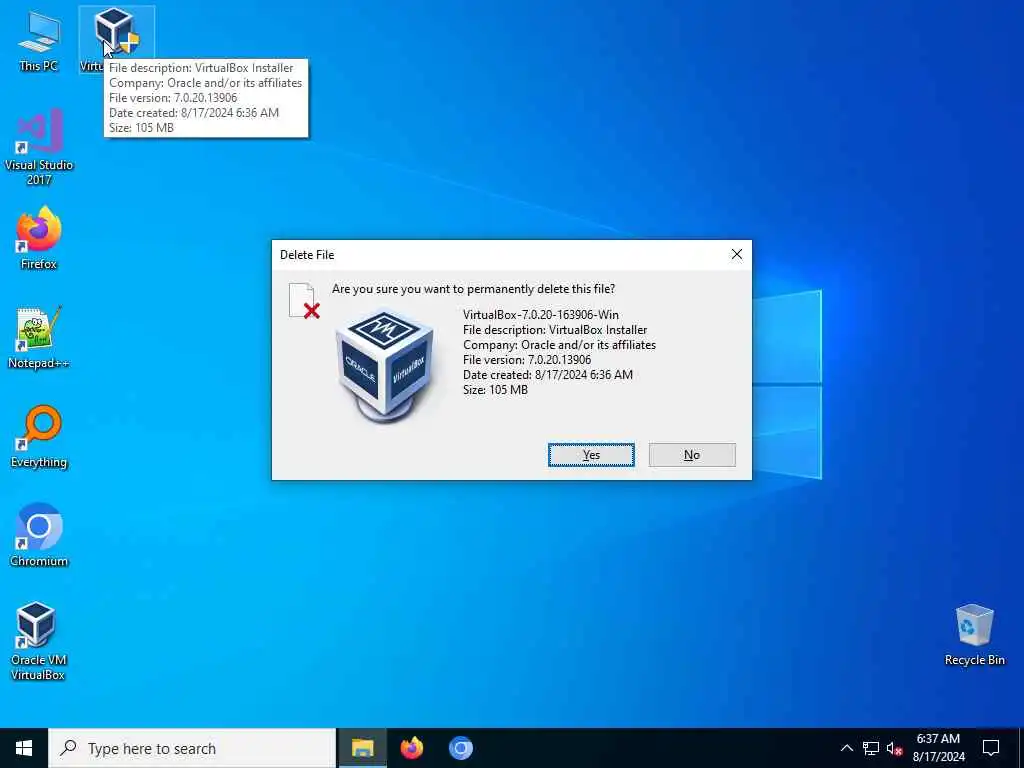Click the taskbar search box
Viewport: 1024px width, 768px height.
(x=192, y=748)
